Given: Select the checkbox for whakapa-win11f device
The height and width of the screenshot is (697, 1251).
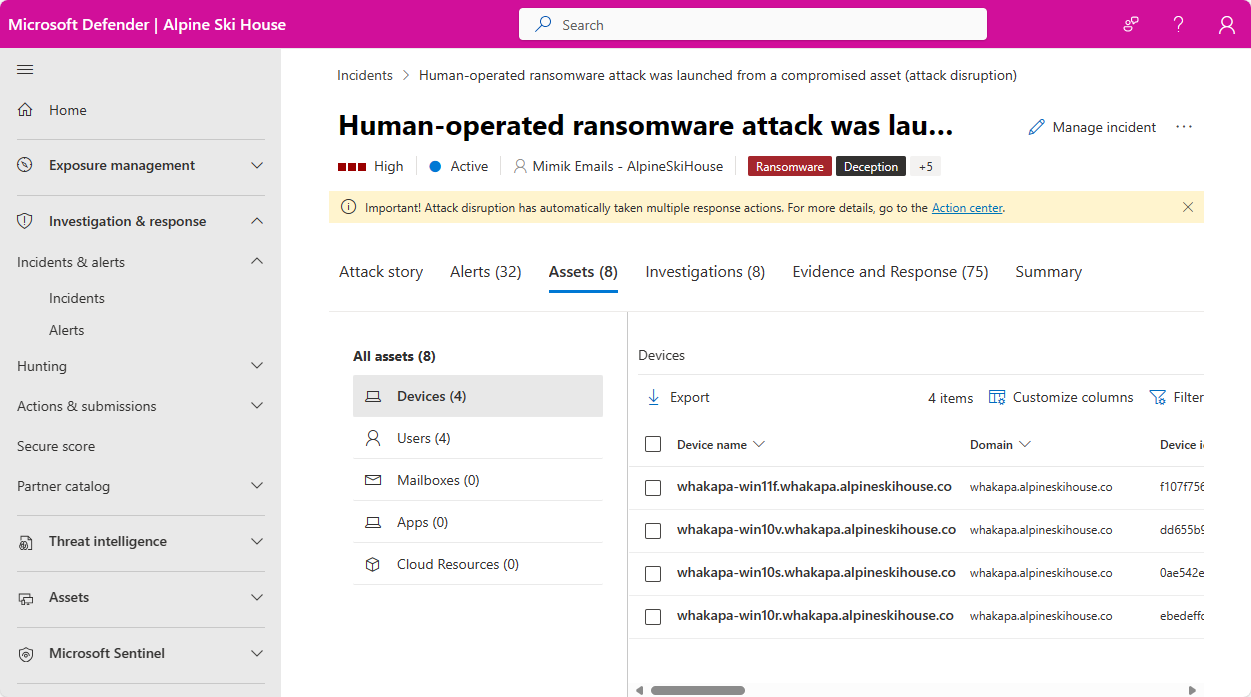Looking at the screenshot, I should coord(653,488).
